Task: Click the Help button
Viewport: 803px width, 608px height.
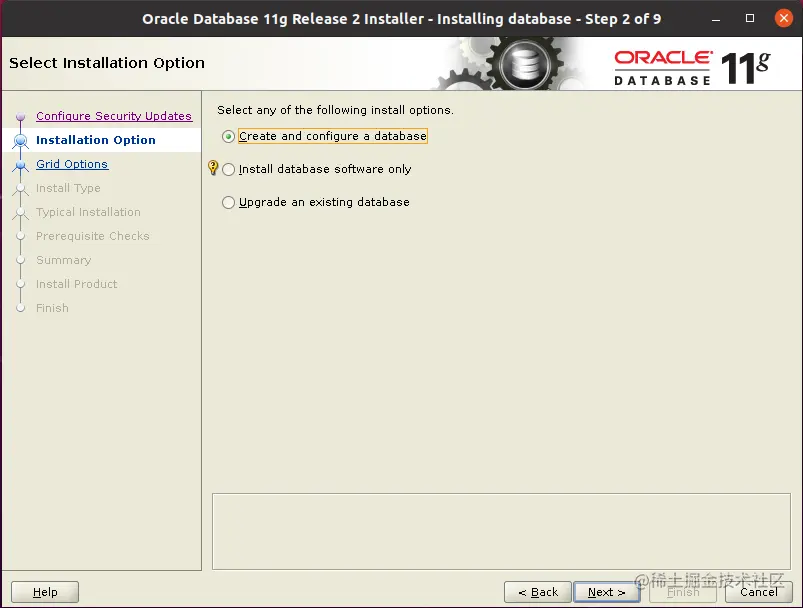Action: click(45, 592)
